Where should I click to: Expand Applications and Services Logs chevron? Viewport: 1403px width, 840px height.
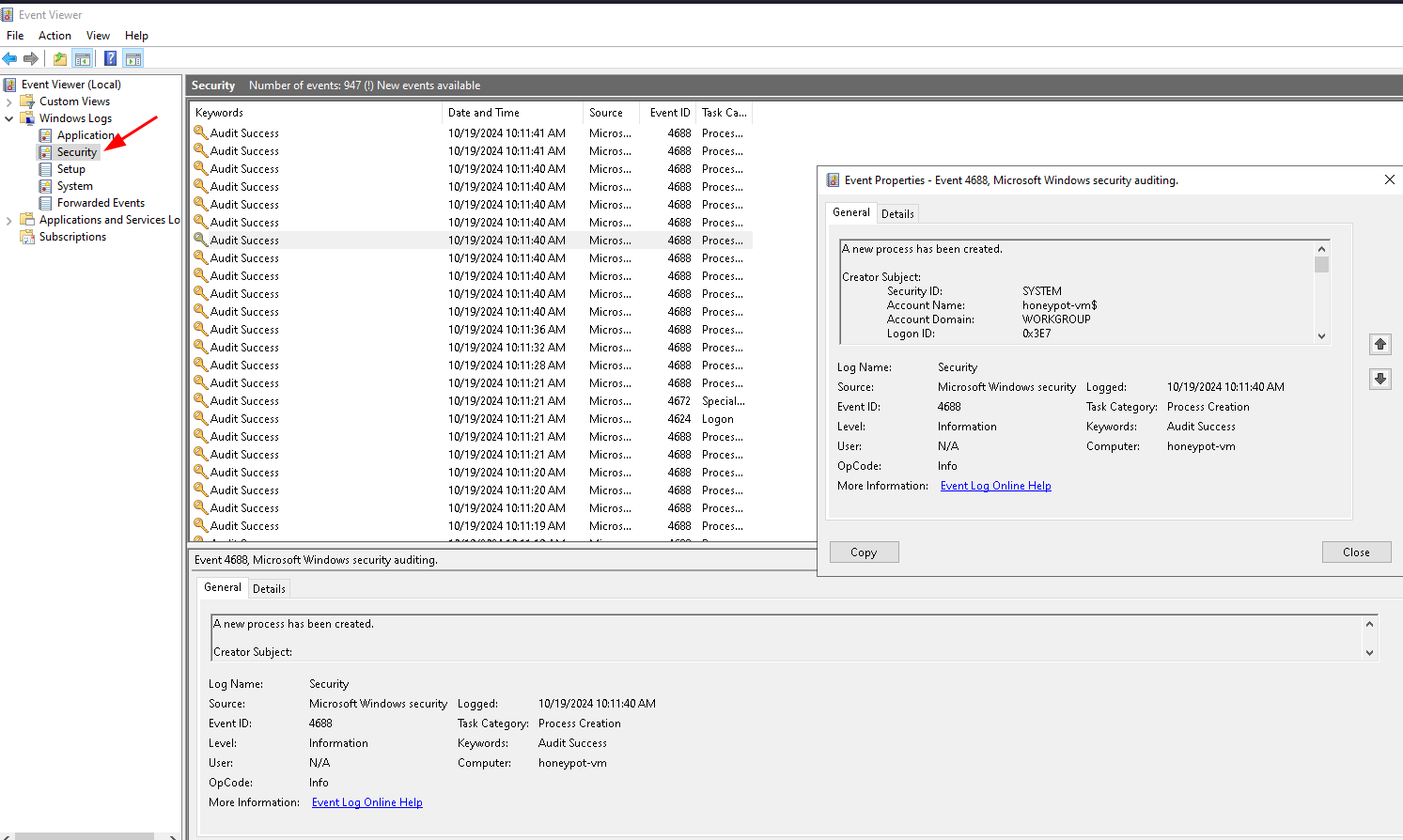[9, 220]
